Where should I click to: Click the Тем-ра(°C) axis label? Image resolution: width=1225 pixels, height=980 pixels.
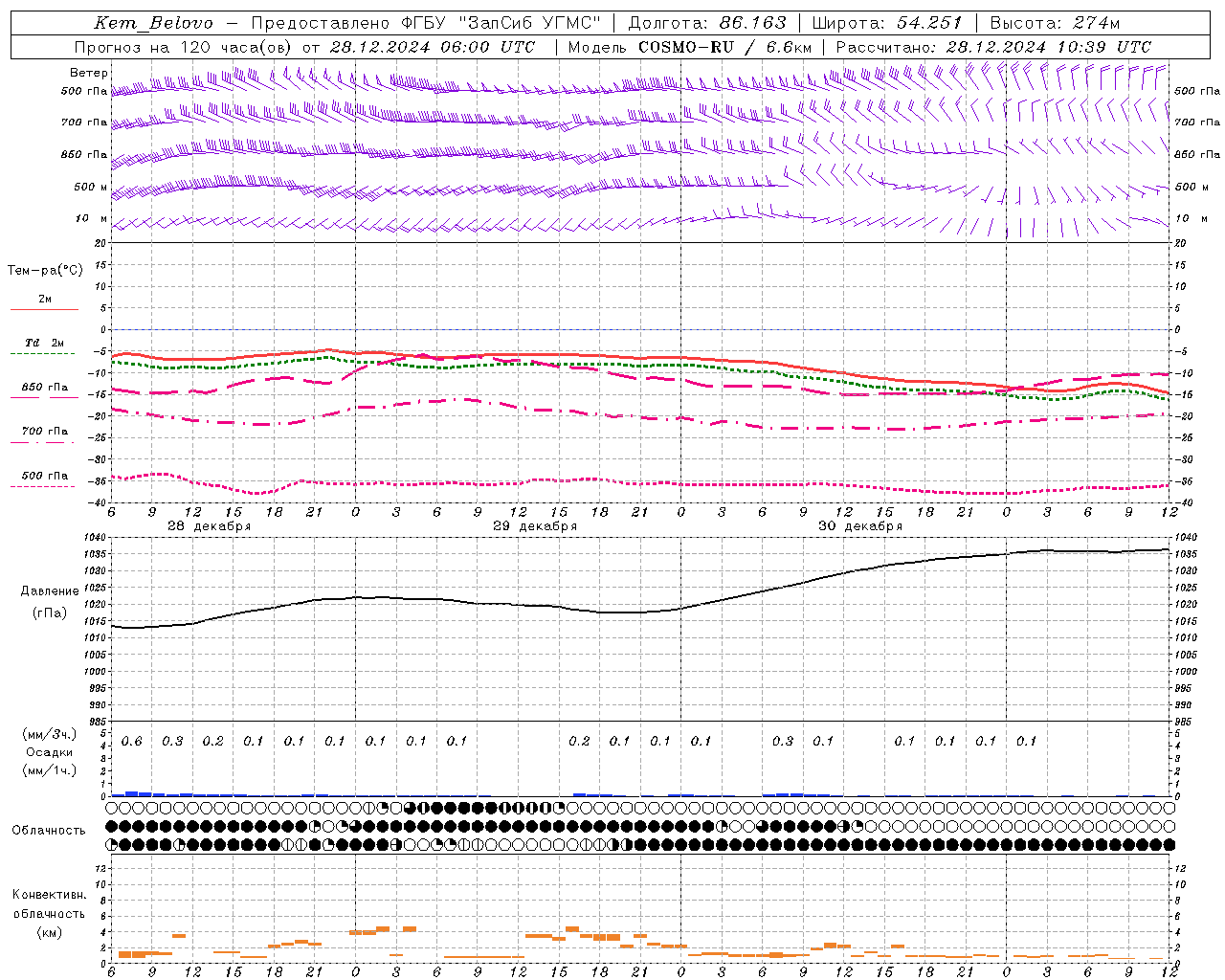pos(45,271)
